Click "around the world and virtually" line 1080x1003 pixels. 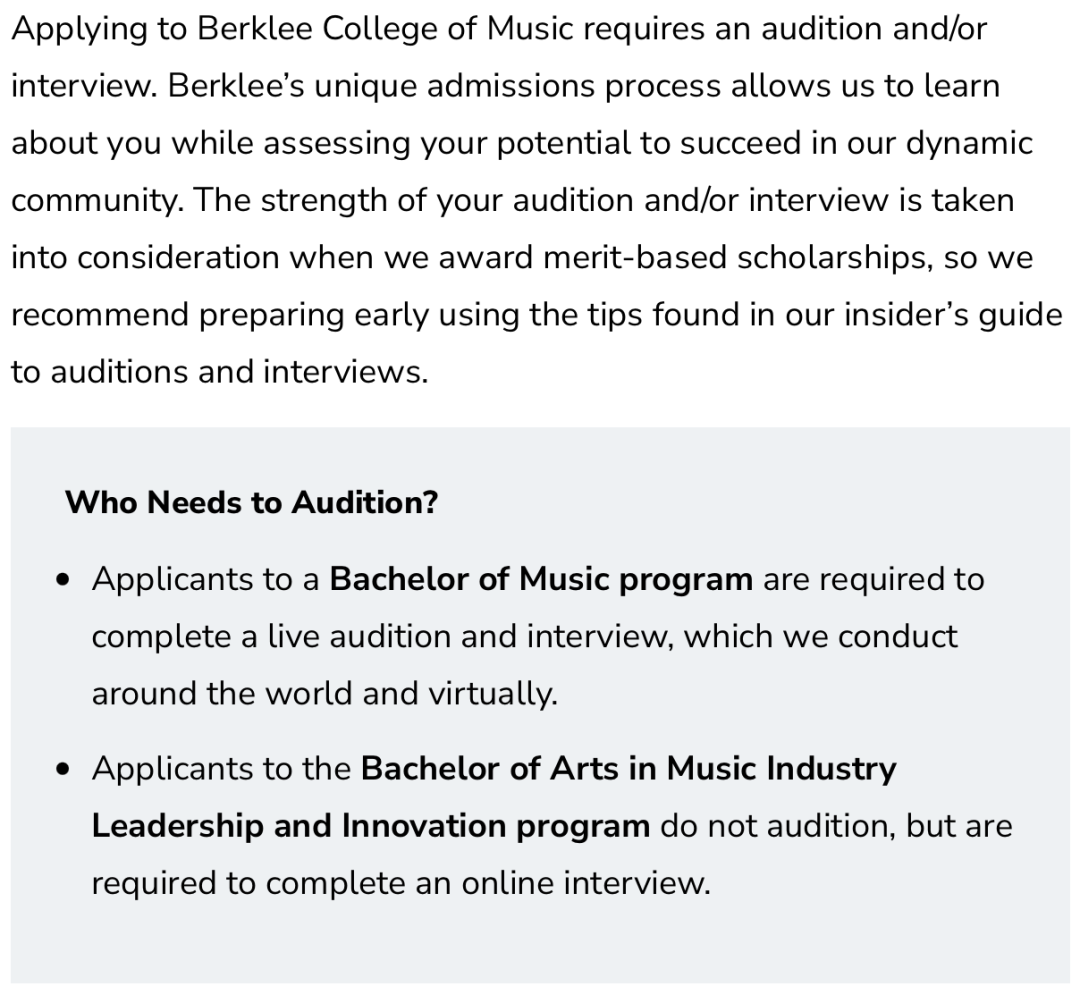324,693
